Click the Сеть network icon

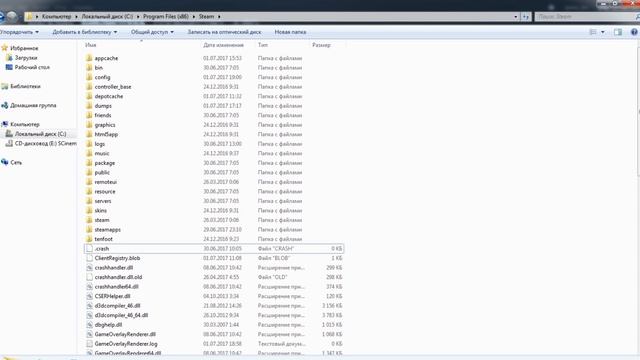coord(5,162)
